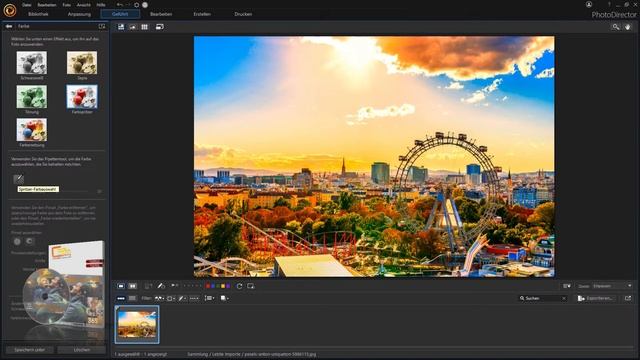Screen dimensions: 640x360
Task: Open the Zoom level dropdown
Action: pyautogui.click(x=612, y=286)
